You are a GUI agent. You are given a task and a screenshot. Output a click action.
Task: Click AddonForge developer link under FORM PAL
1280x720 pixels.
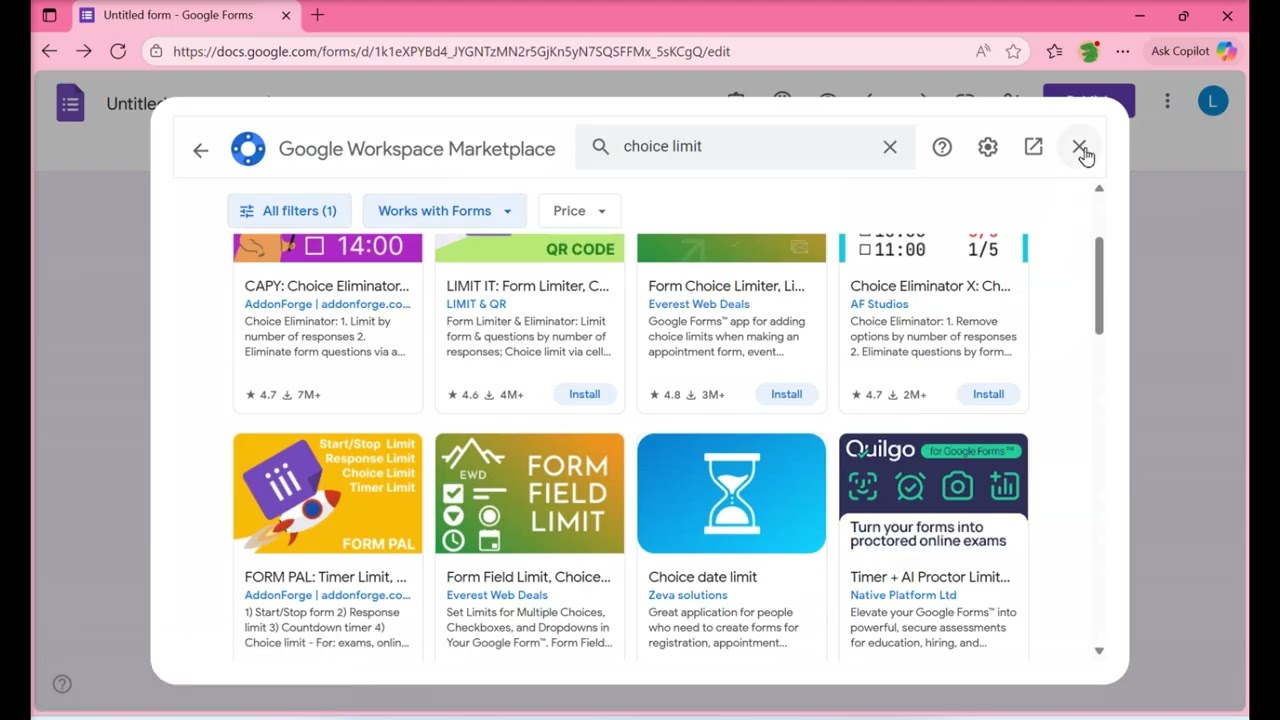[327, 595]
